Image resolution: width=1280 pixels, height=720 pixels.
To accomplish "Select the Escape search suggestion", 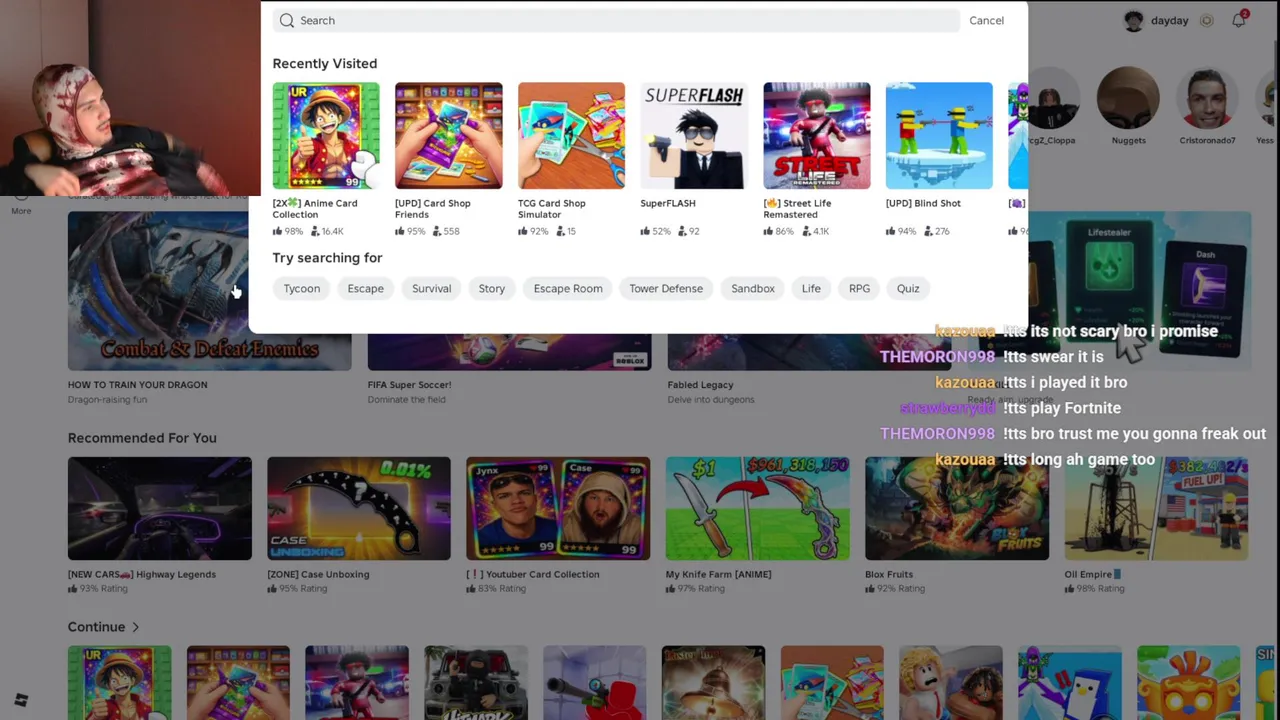I will tap(365, 288).
